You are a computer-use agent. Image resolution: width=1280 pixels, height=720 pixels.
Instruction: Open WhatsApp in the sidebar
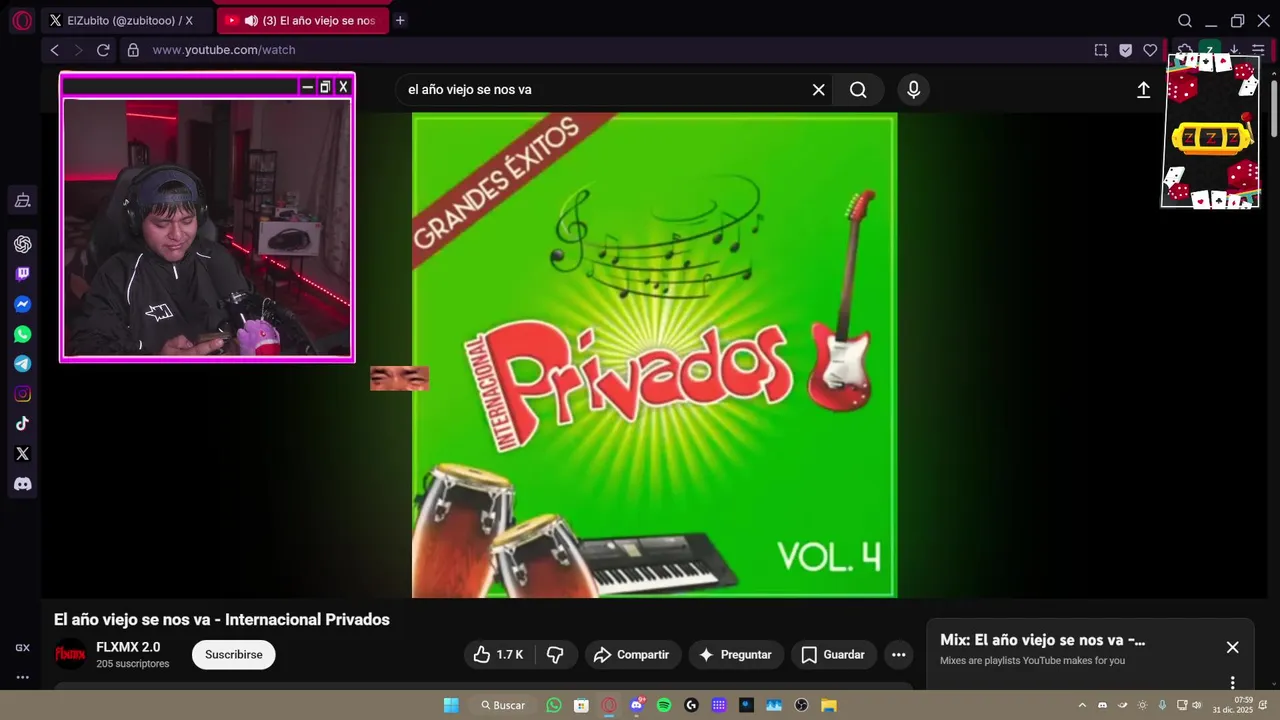click(22, 334)
